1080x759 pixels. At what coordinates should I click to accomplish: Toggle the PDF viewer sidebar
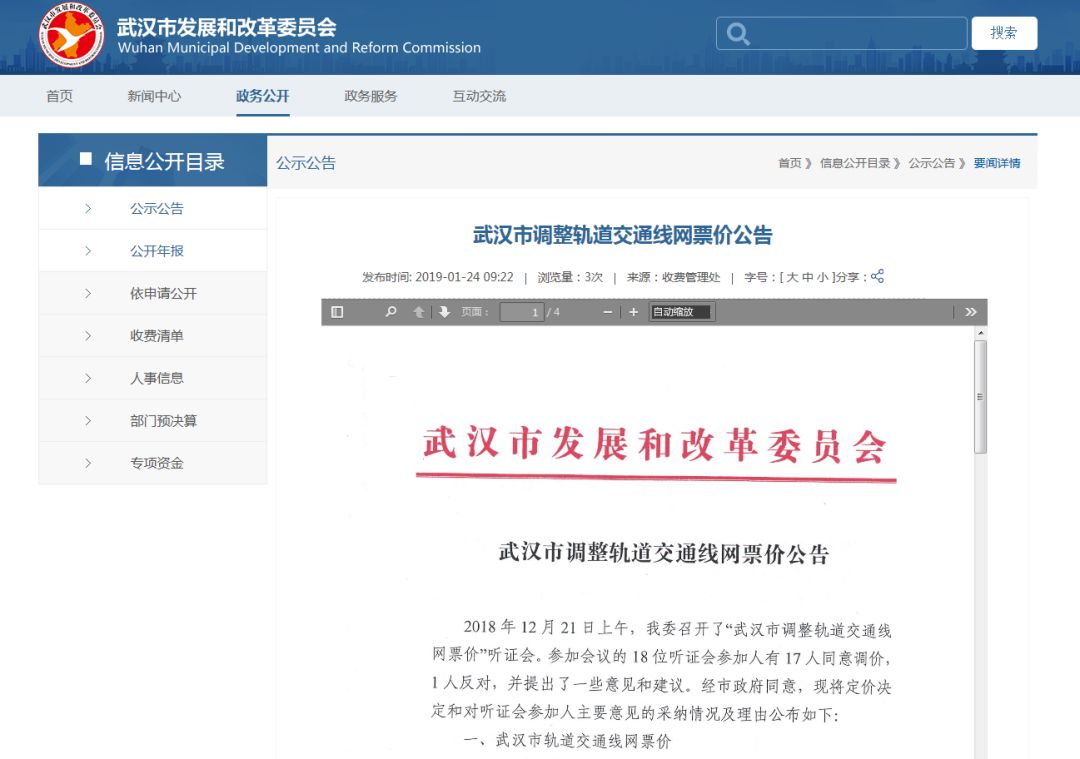pyautogui.click(x=337, y=312)
